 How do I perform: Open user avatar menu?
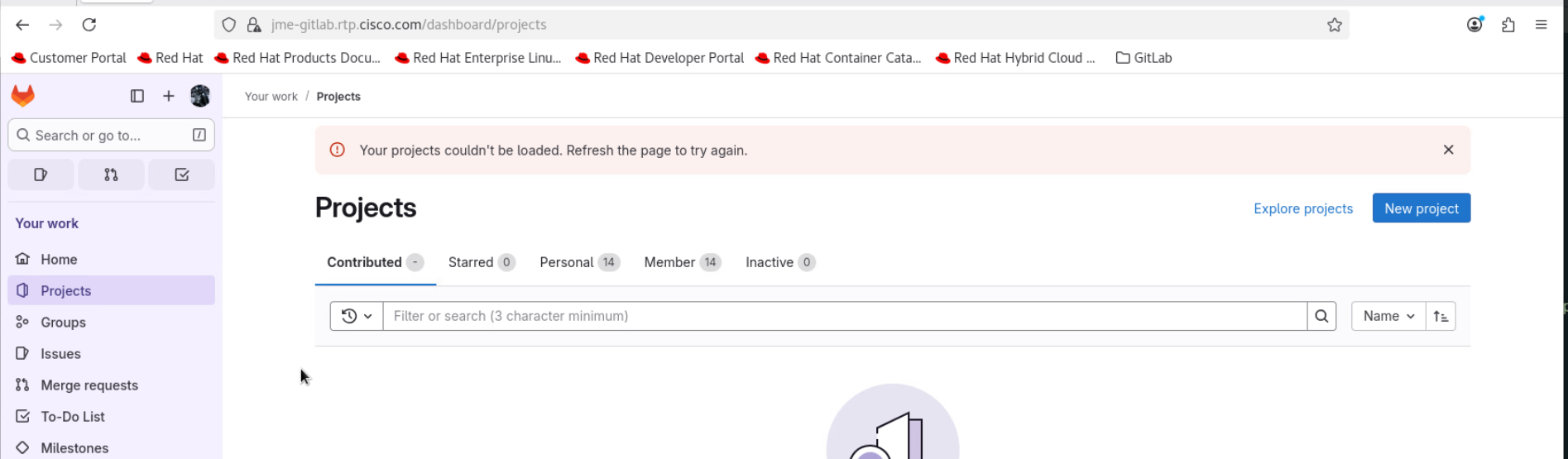(x=200, y=96)
